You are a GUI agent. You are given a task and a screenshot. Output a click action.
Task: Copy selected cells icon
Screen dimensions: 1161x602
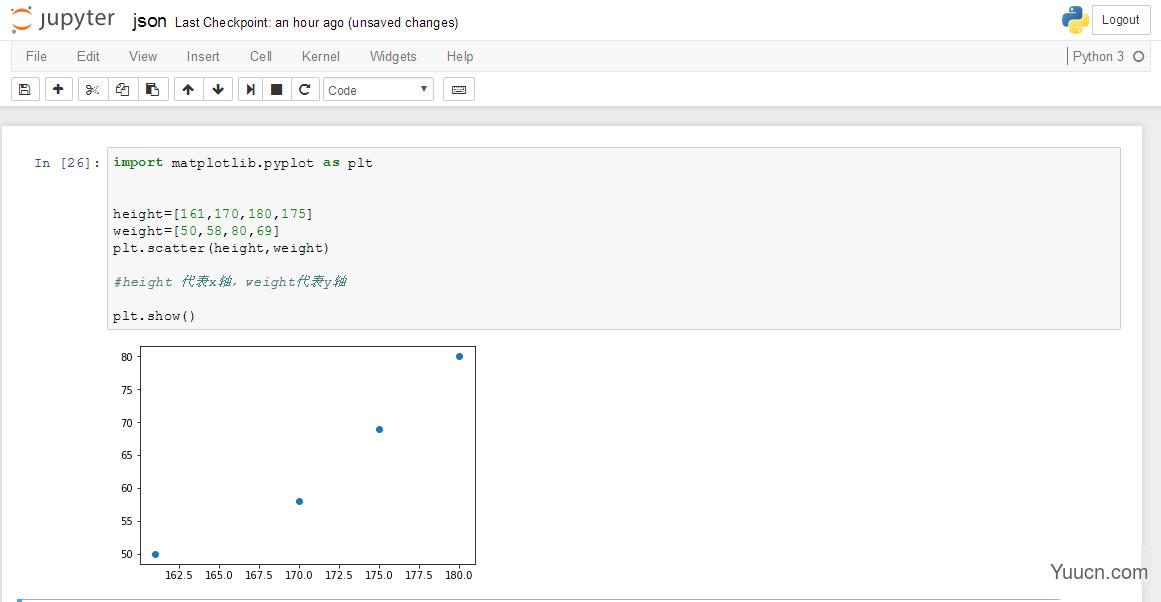point(122,89)
